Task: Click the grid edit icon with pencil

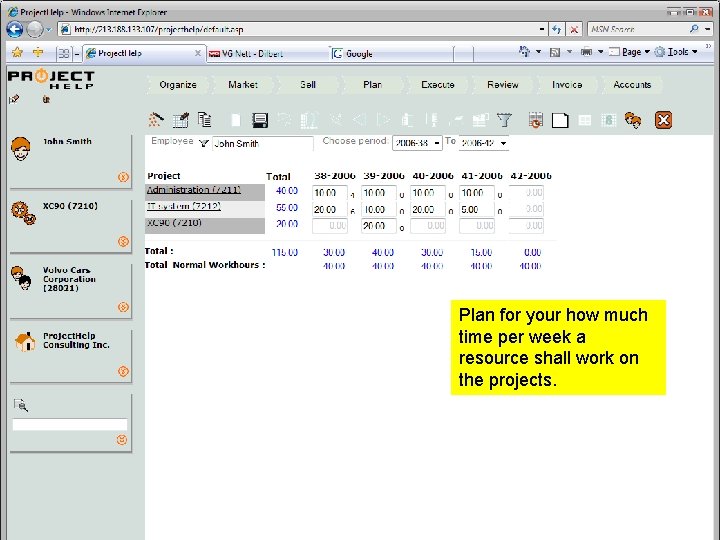Action: (181, 120)
